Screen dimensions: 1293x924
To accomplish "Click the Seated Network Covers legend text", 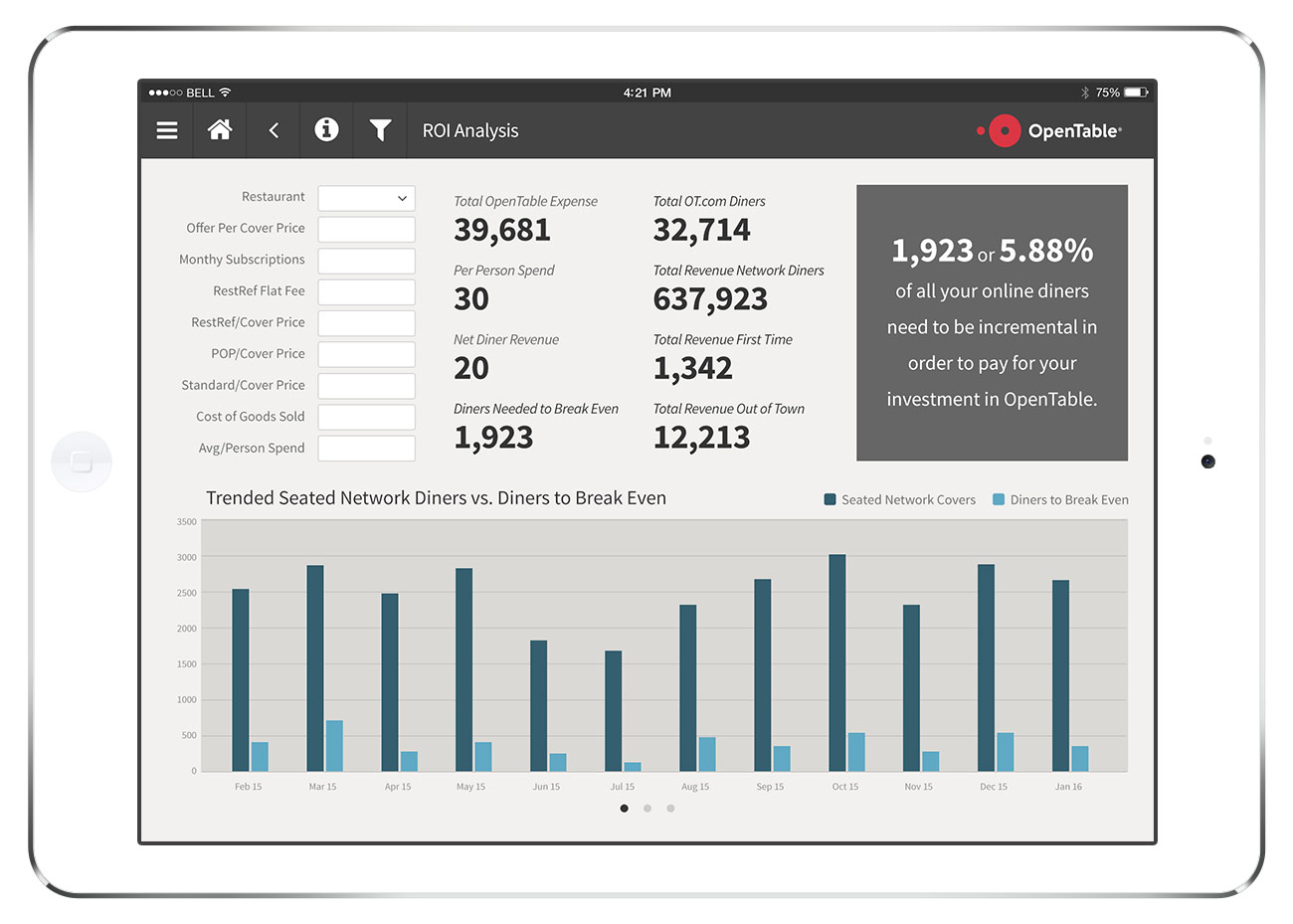I will click(908, 500).
